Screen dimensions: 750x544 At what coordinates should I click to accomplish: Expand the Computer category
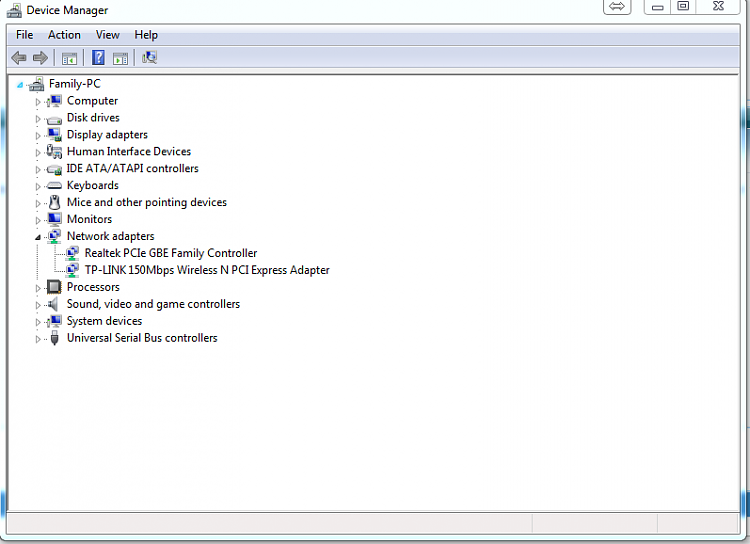point(38,102)
